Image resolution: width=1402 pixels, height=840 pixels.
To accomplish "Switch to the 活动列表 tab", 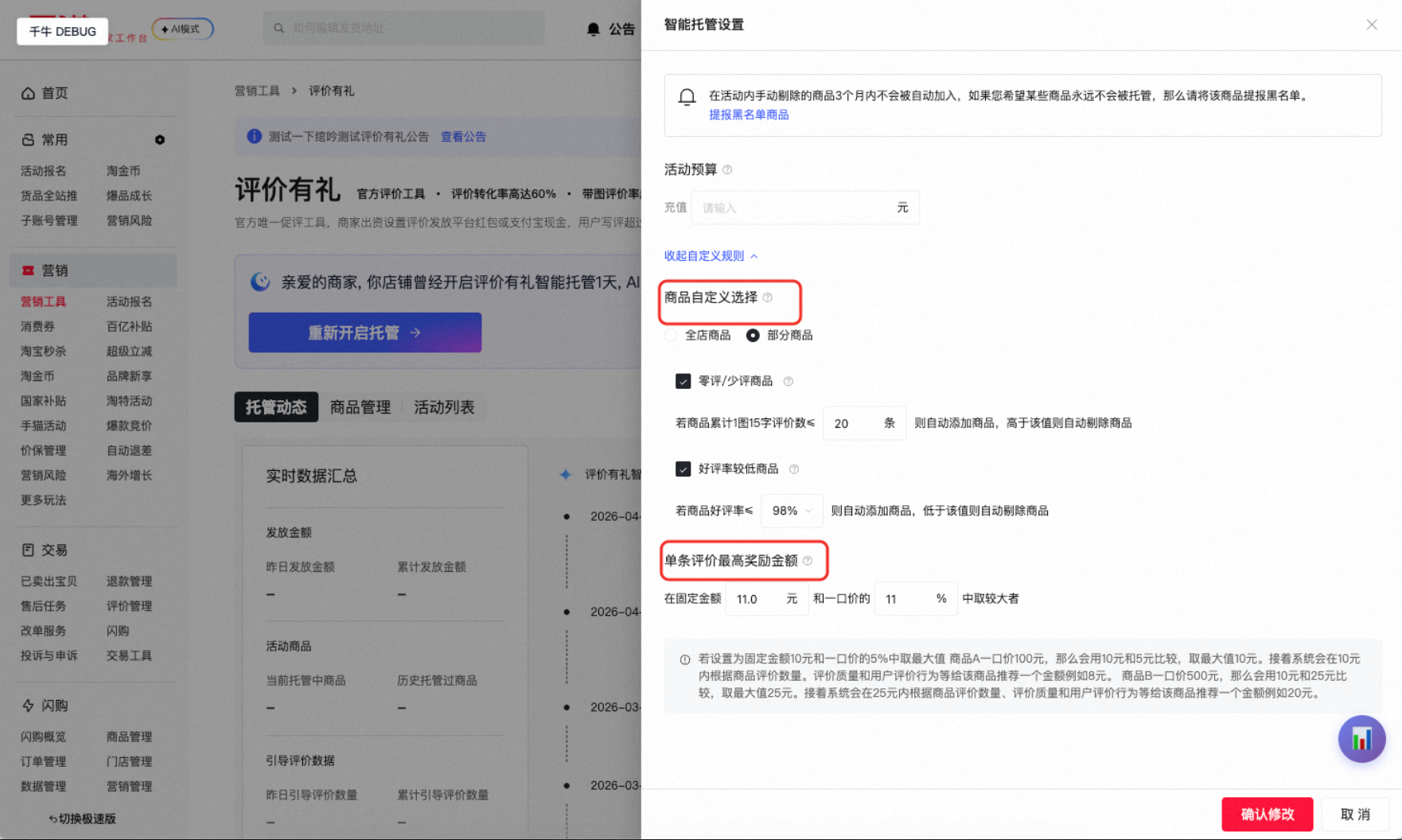I will pyautogui.click(x=444, y=407).
